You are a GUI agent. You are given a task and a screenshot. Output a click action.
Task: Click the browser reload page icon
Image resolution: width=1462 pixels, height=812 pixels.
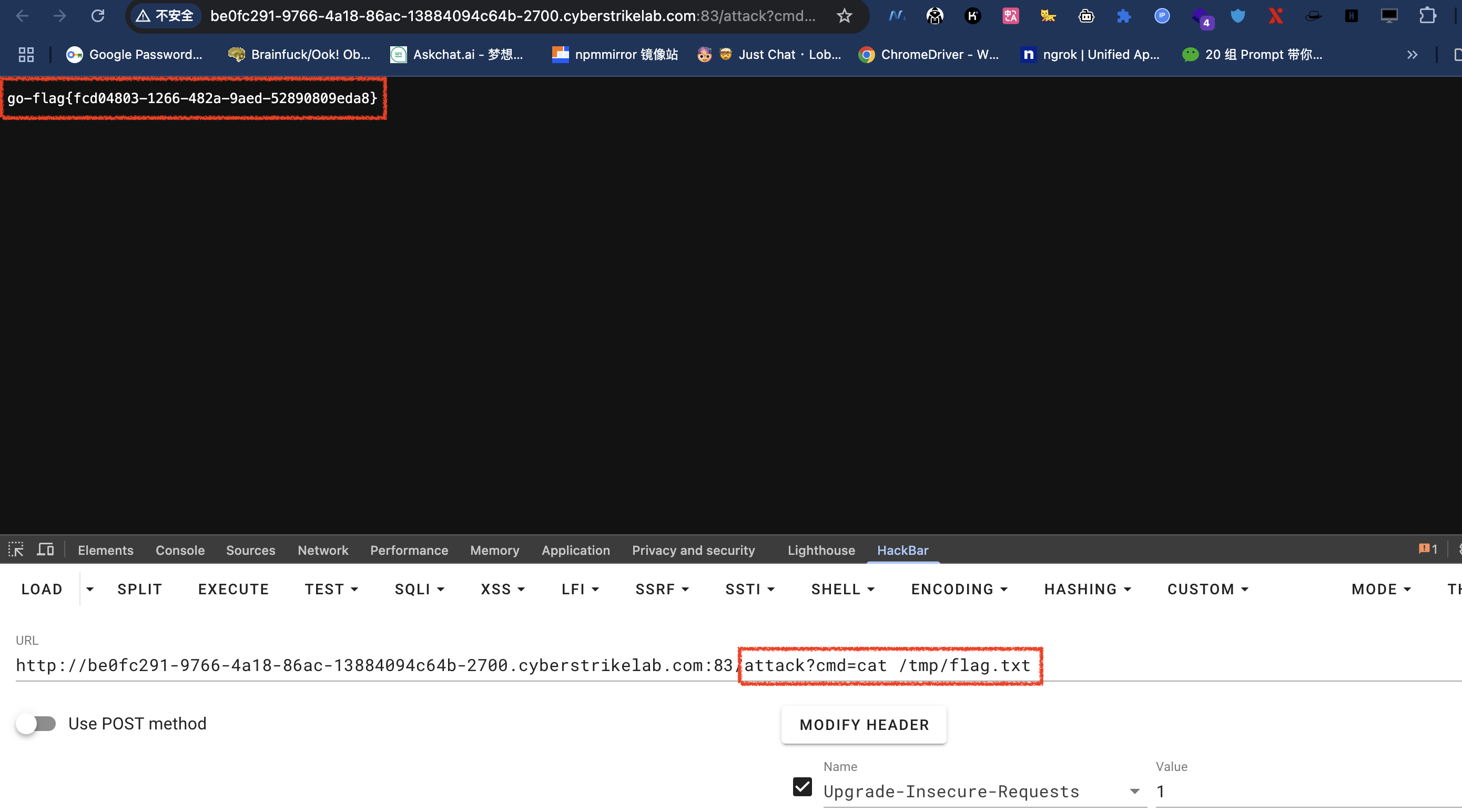pos(98,16)
